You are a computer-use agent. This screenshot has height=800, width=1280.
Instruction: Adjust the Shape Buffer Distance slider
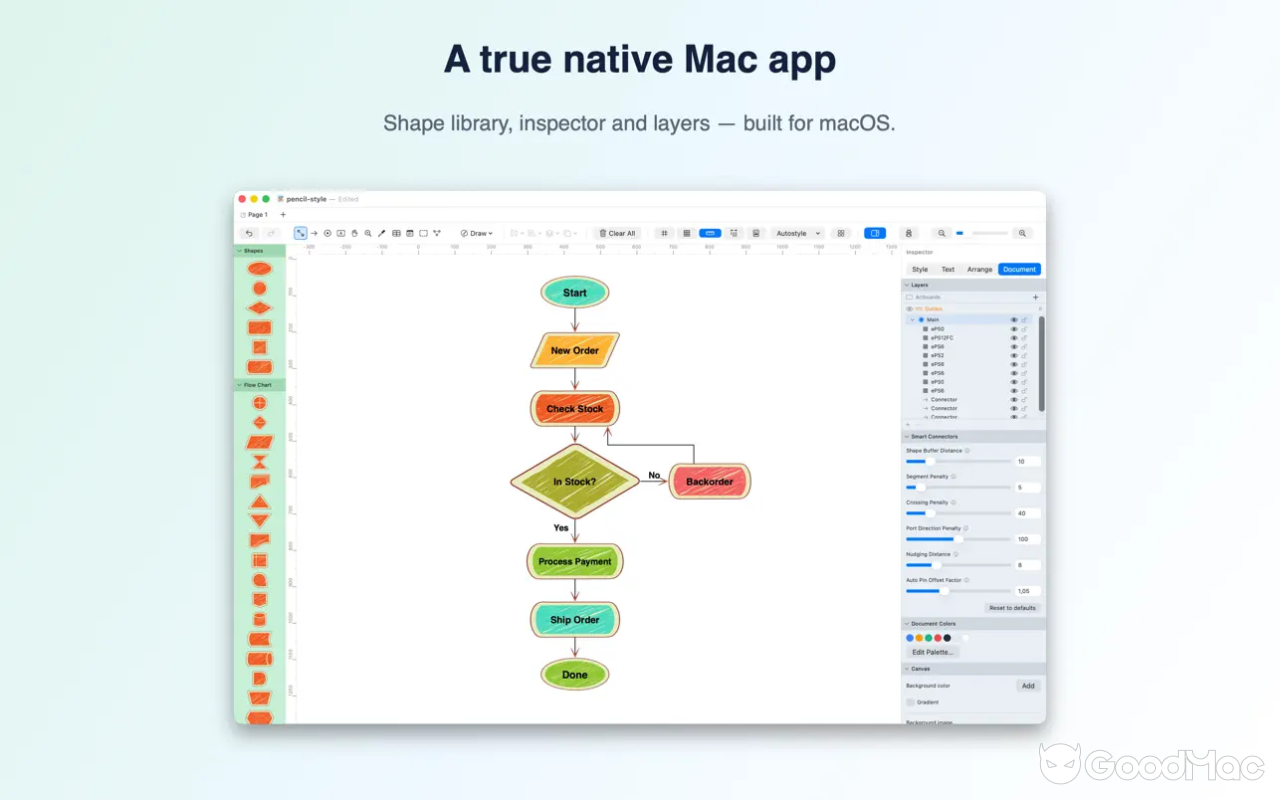coord(958,462)
